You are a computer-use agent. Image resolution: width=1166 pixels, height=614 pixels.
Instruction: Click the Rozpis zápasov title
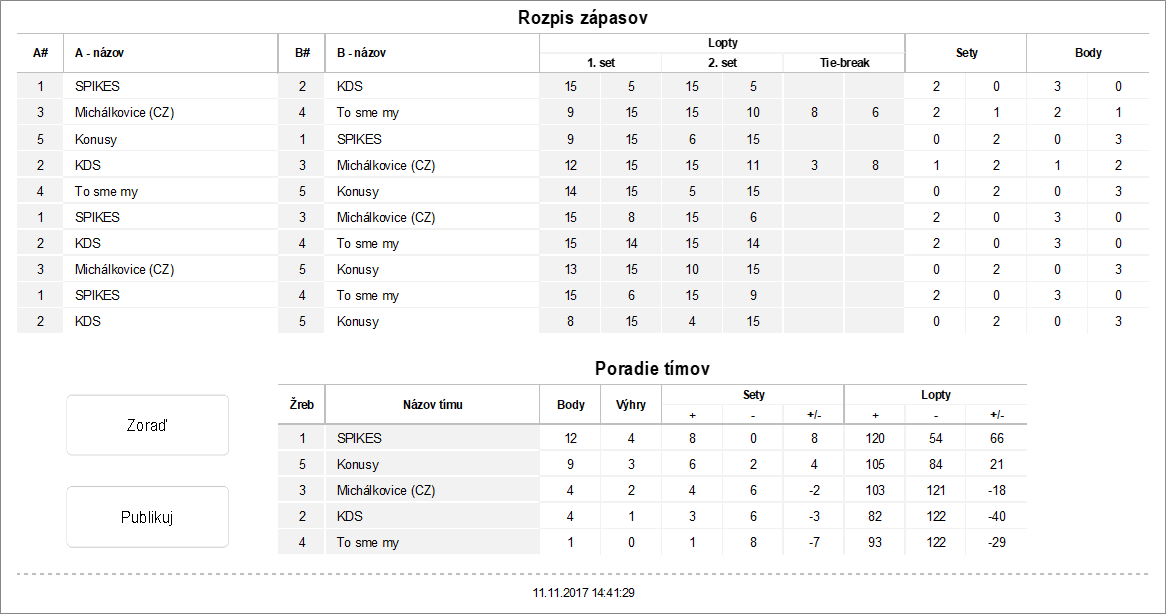click(585, 18)
